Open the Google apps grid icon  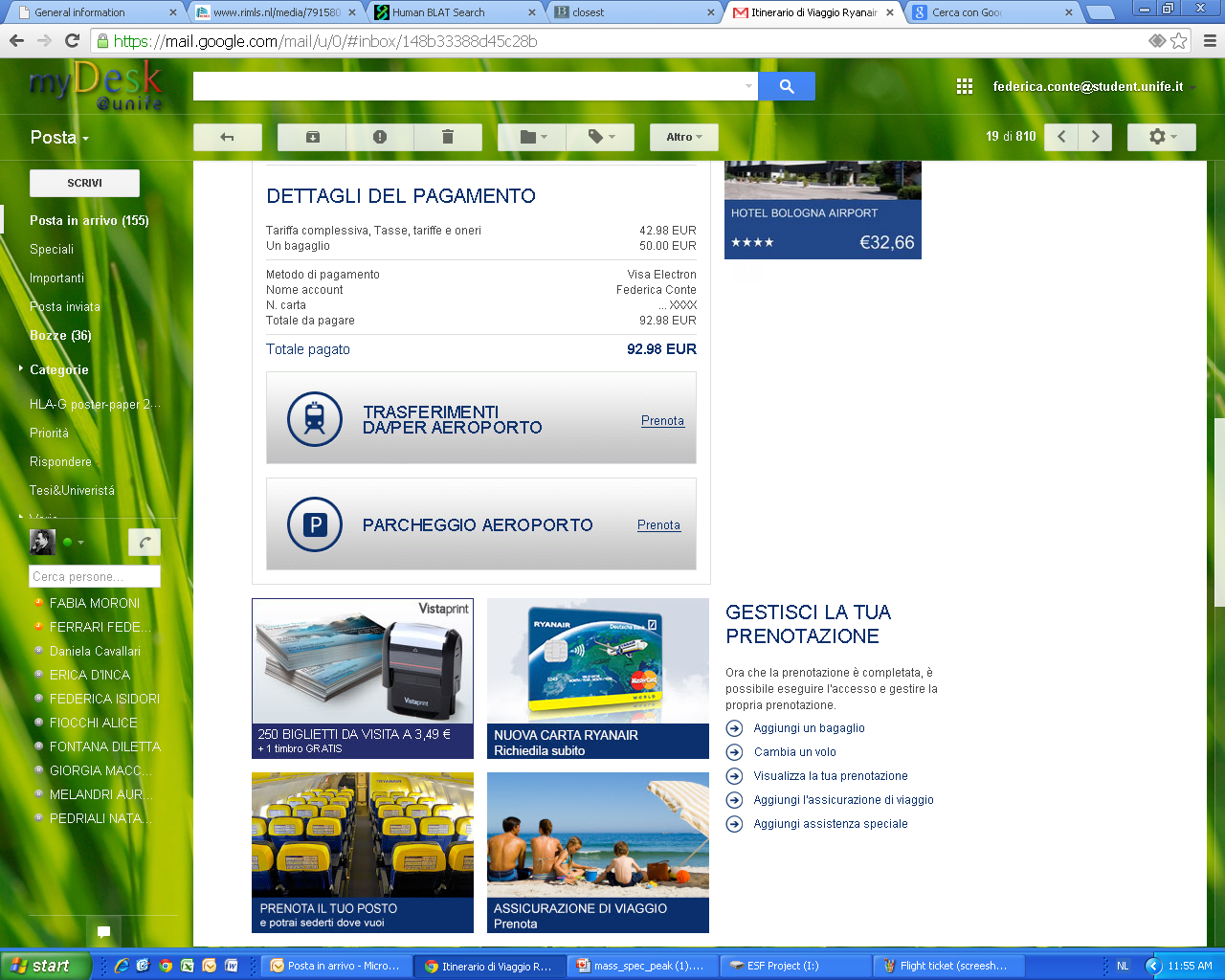965,86
